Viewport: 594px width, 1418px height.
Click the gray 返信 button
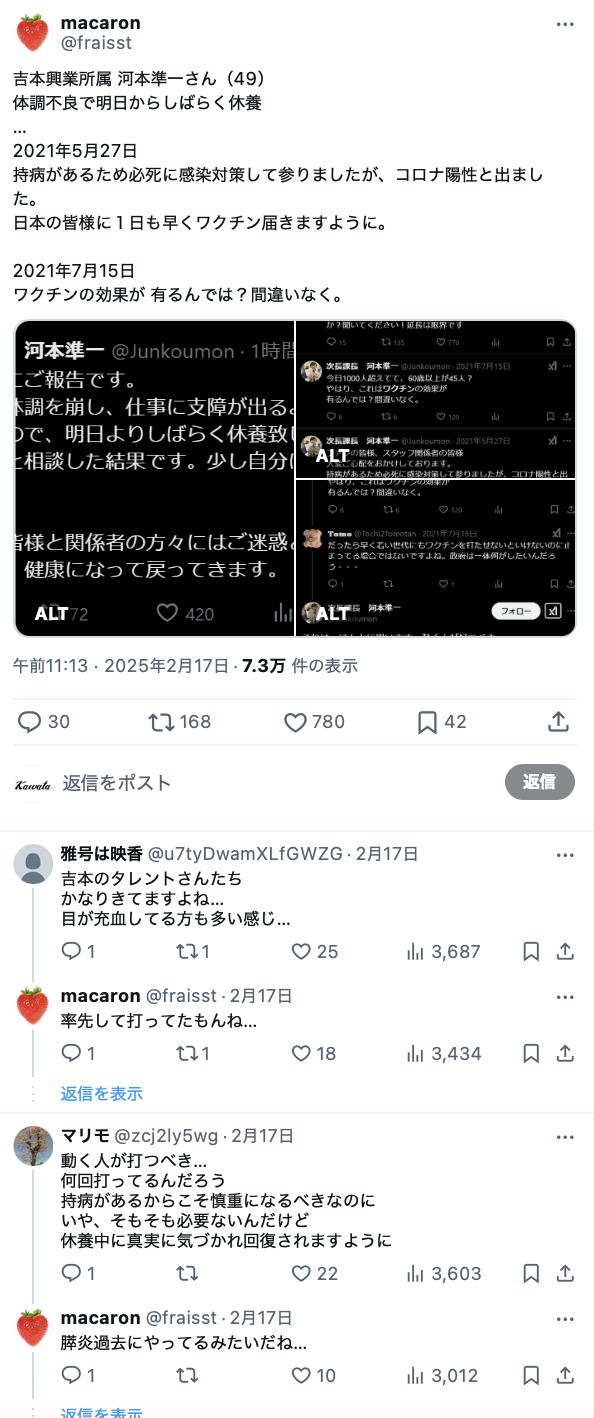540,782
